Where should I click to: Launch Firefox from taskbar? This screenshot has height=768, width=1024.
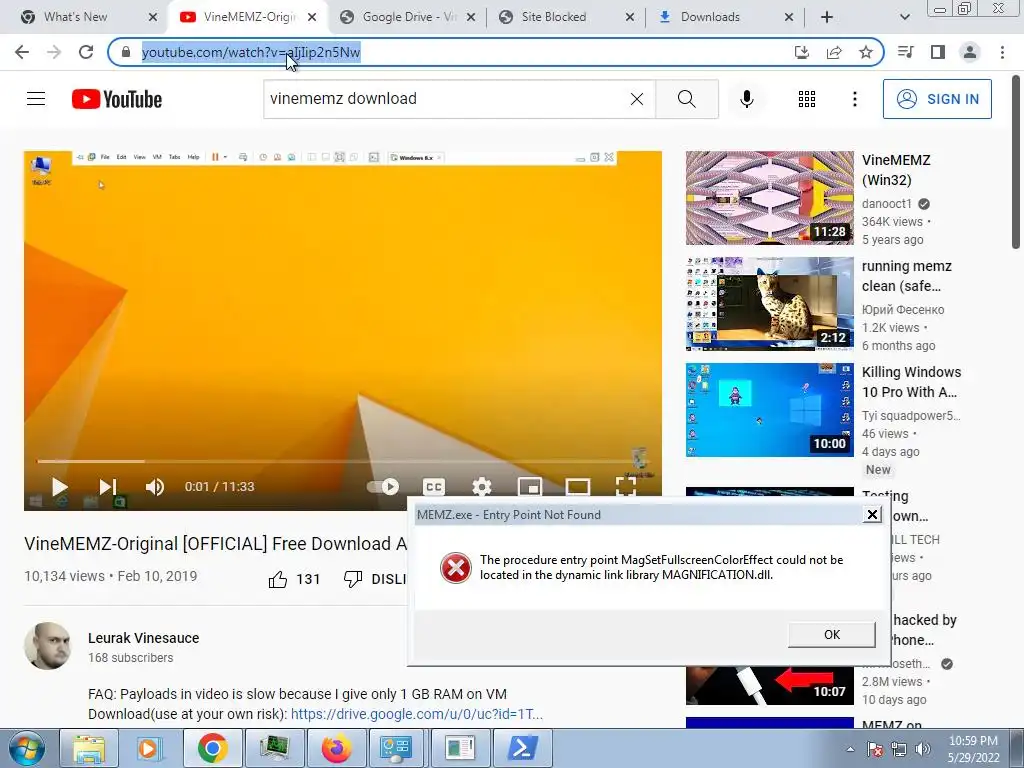pyautogui.click(x=336, y=748)
